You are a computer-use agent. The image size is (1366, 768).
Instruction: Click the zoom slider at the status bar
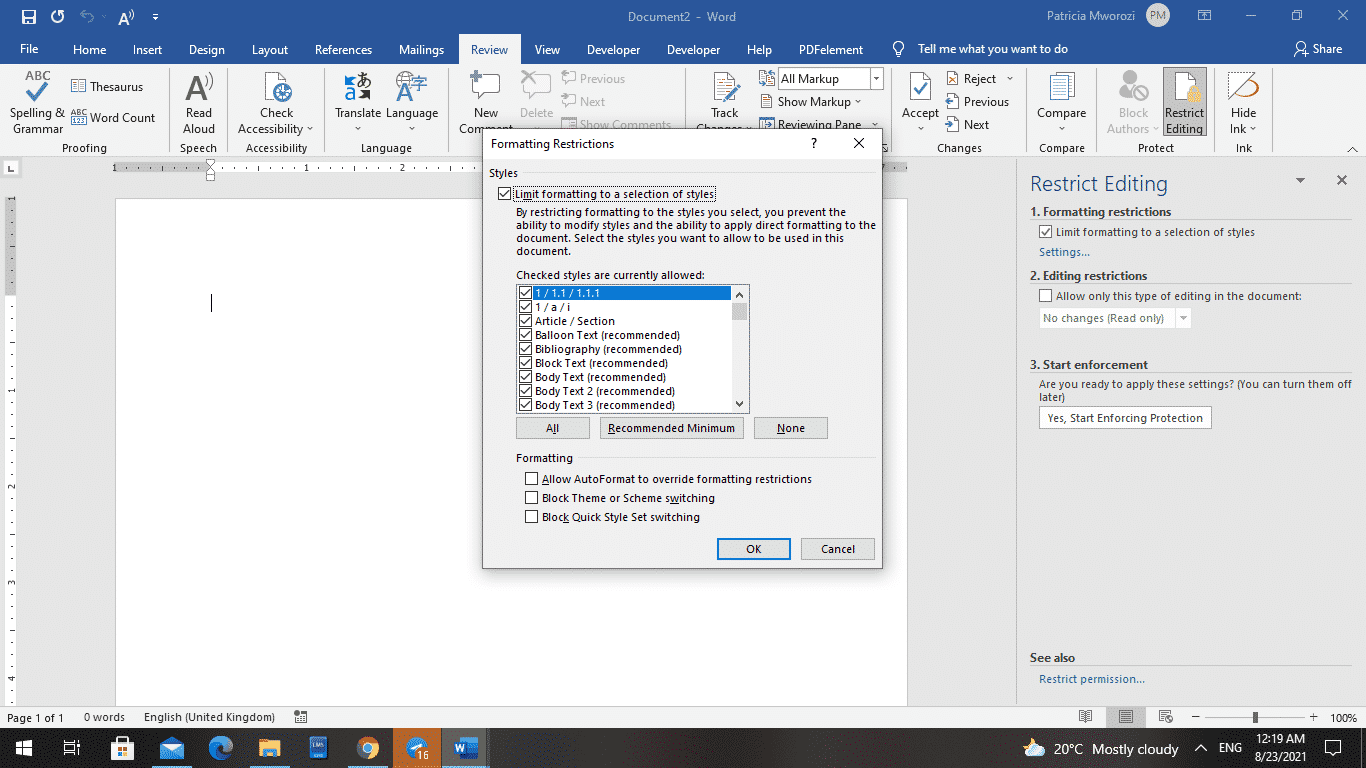click(x=1255, y=717)
